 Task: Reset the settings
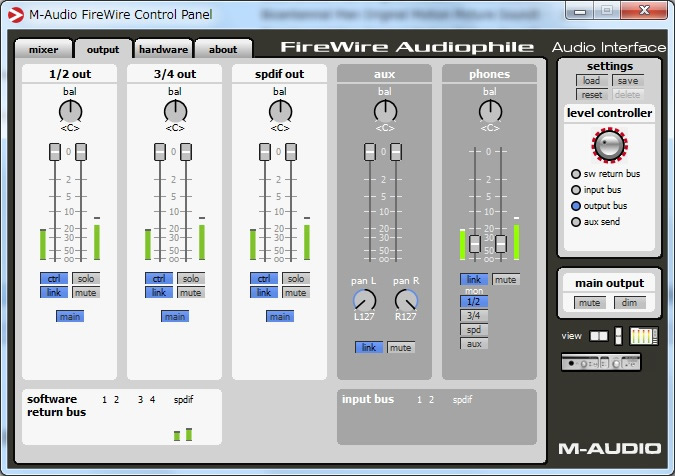click(592, 94)
